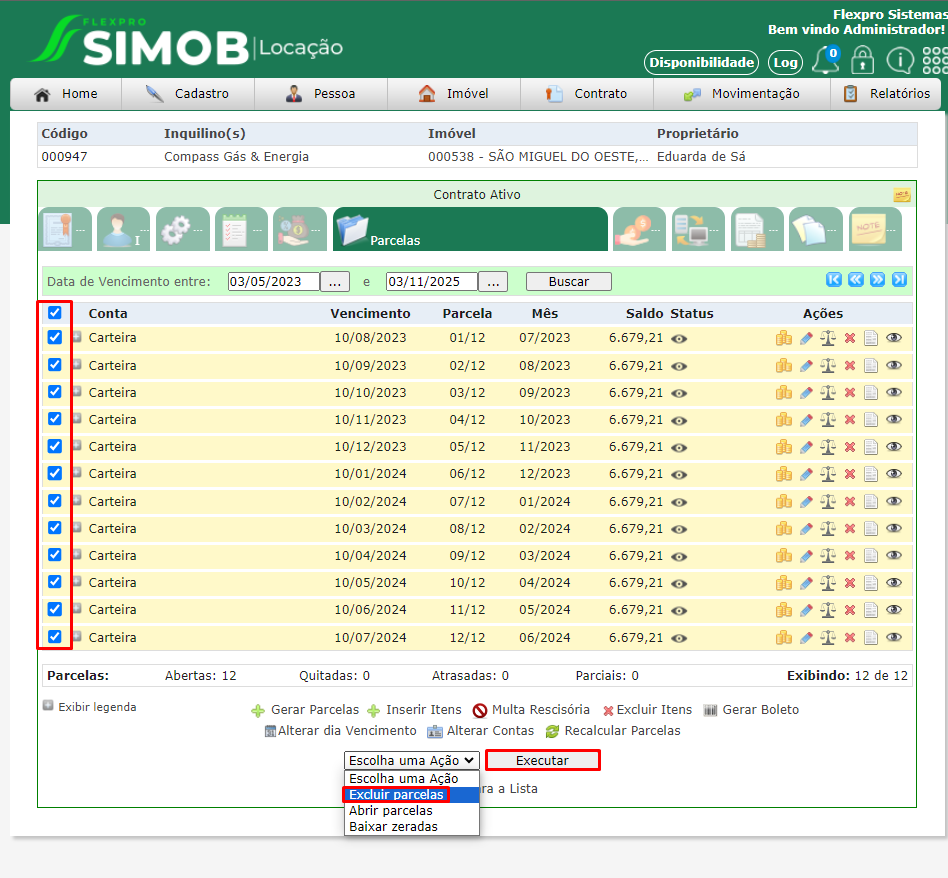
Task: Open the documents copy tab icon
Action: tap(816, 229)
